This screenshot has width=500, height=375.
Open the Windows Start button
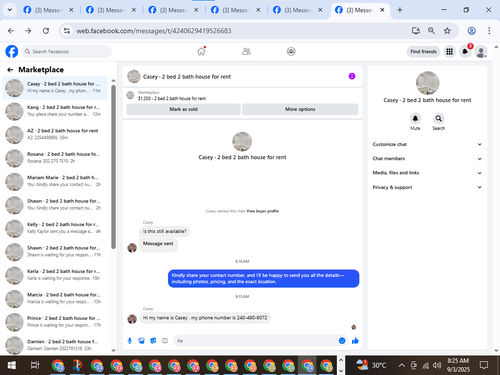[x=12, y=365]
